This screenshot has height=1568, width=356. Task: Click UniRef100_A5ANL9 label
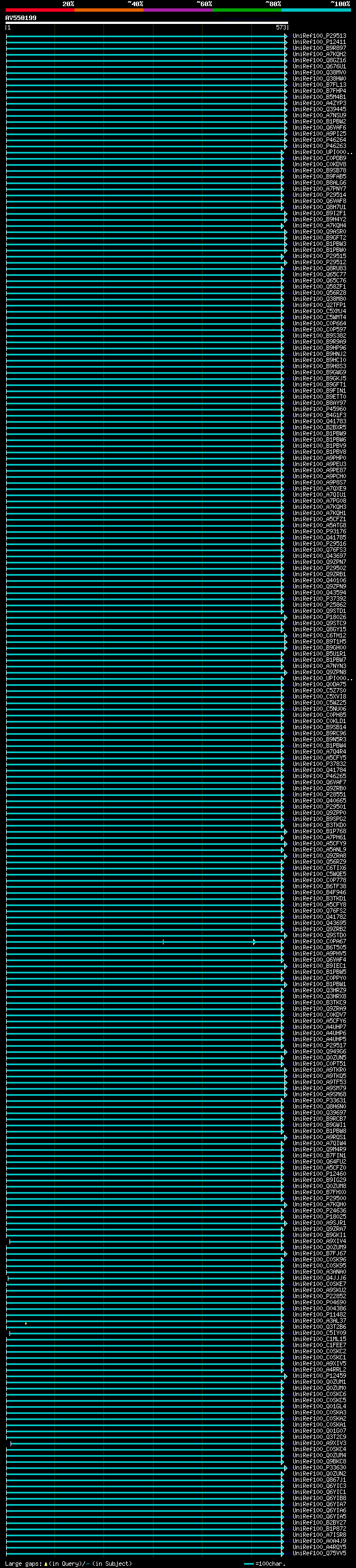click(319, 850)
